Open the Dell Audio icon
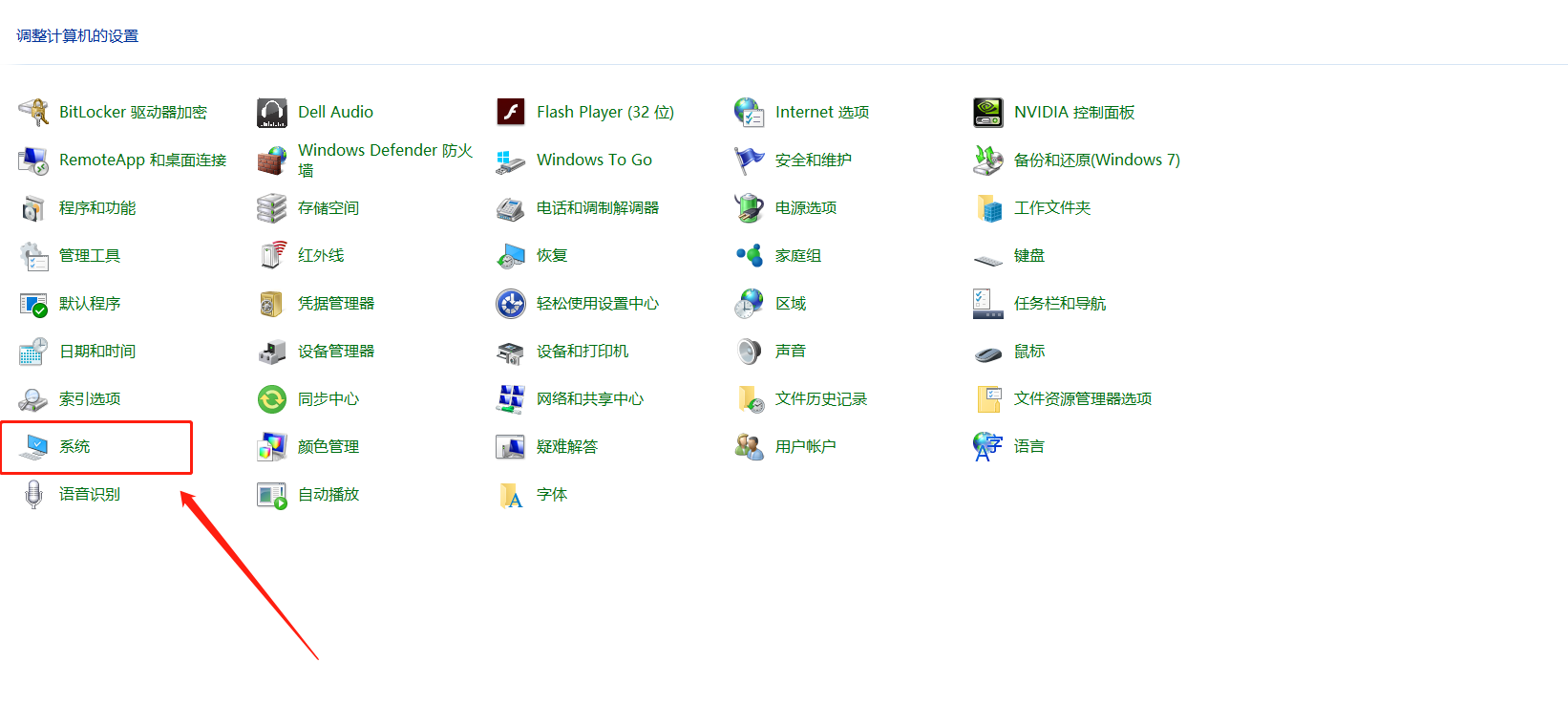This screenshot has height=727, width=1568. click(x=272, y=113)
